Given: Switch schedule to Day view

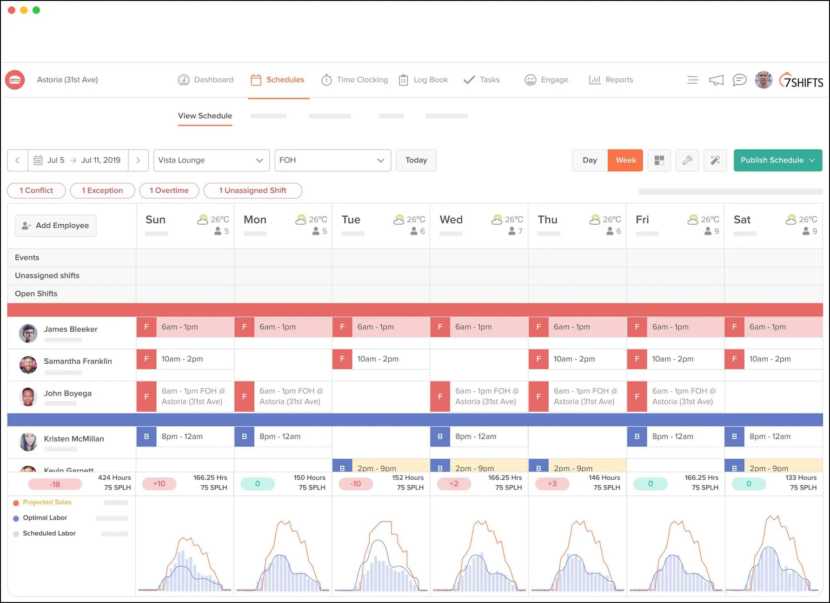Looking at the screenshot, I should coord(590,160).
